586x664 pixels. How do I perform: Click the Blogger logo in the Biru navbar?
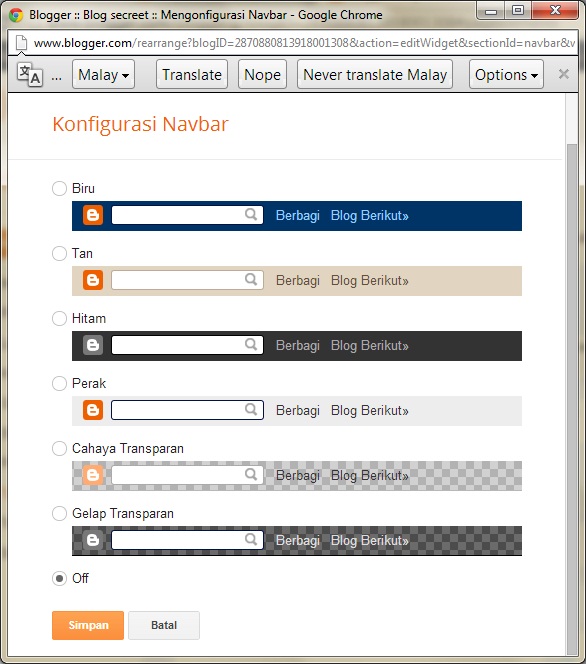click(x=93, y=216)
